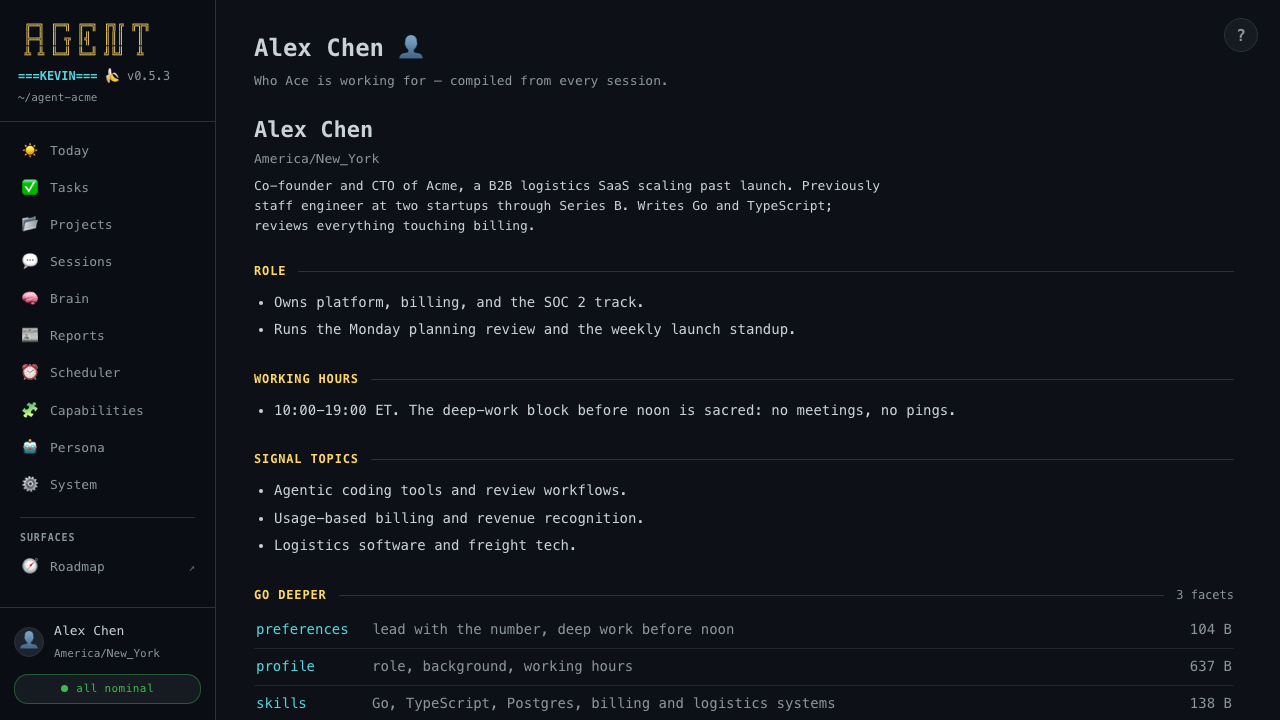Open the System gear icon

(x=30, y=484)
